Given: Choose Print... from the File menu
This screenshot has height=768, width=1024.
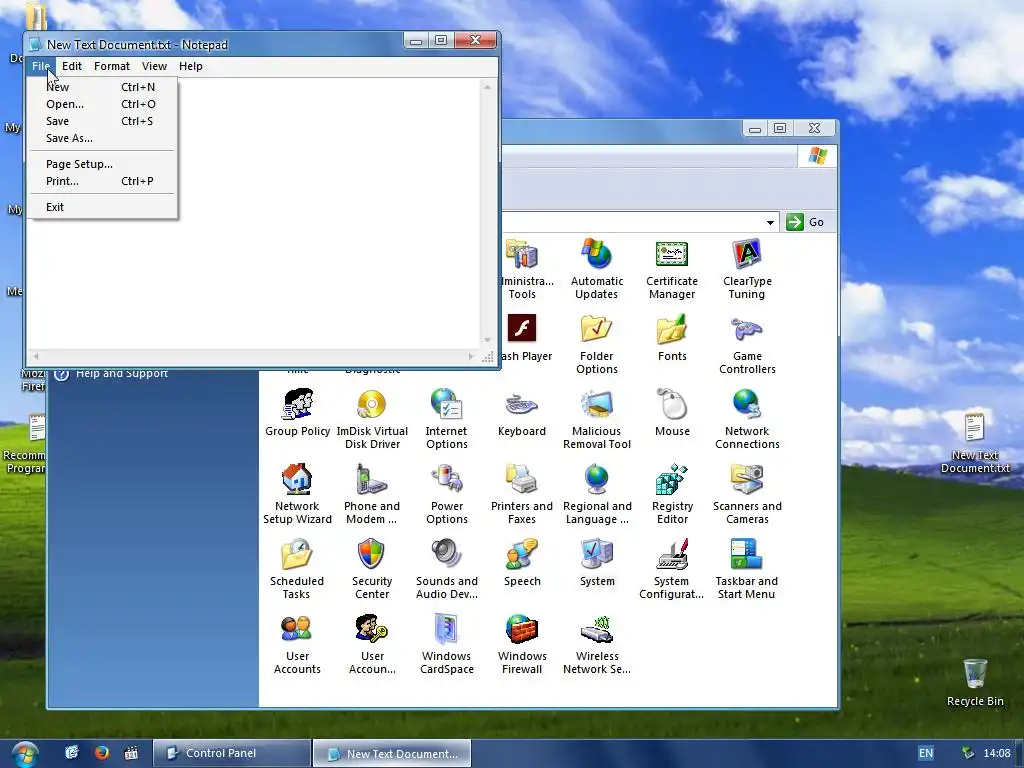Looking at the screenshot, I should tap(102, 181).
